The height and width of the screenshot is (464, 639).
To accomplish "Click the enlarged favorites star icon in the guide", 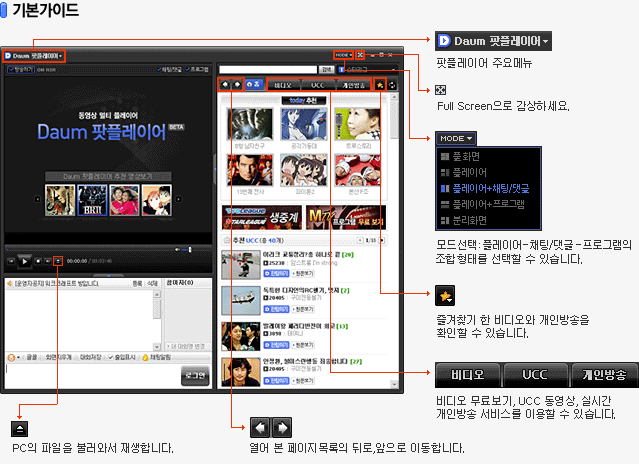I will pyautogui.click(x=445, y=296).
